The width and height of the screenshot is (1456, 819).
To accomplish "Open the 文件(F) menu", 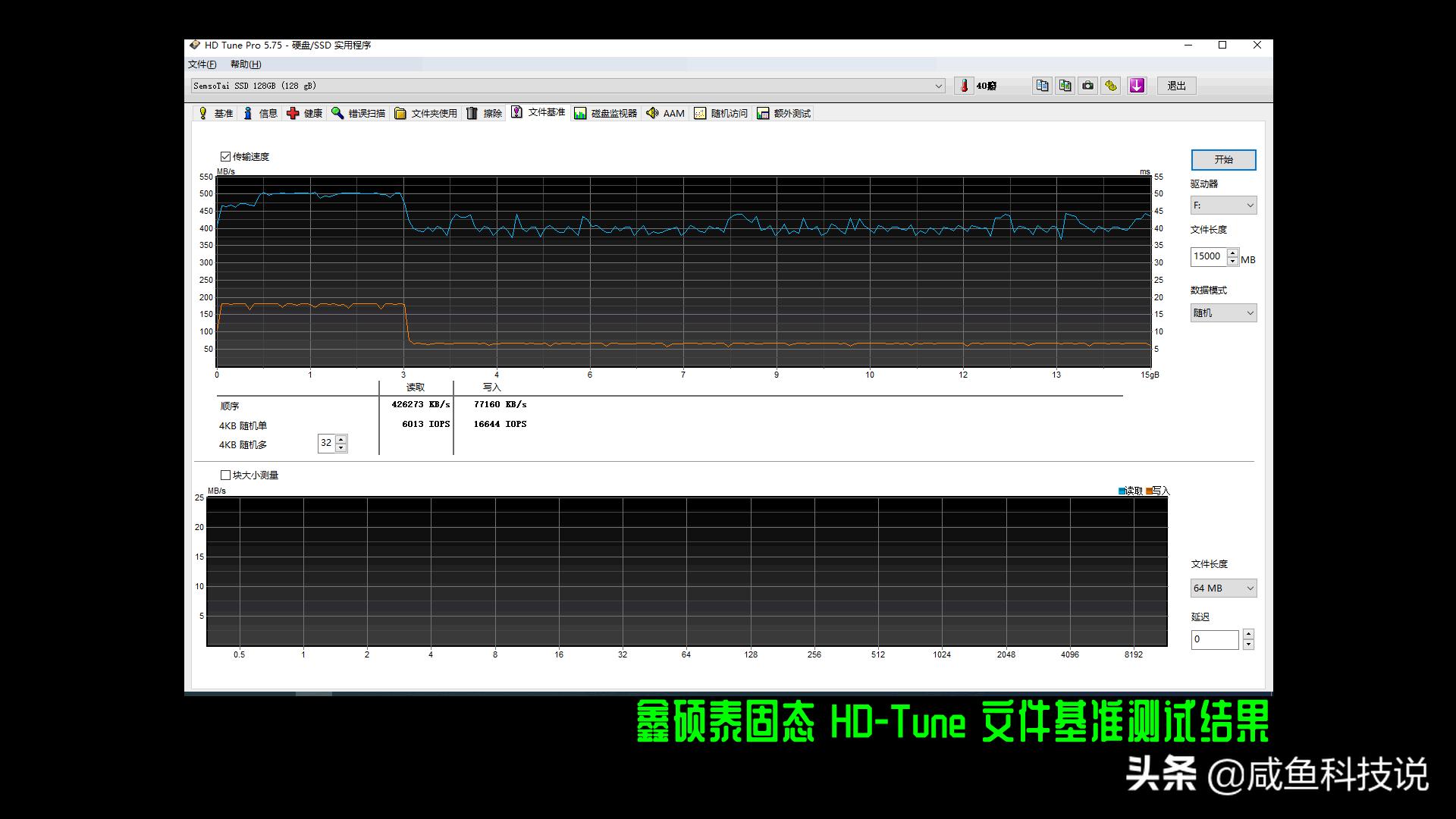I will 200,64.
